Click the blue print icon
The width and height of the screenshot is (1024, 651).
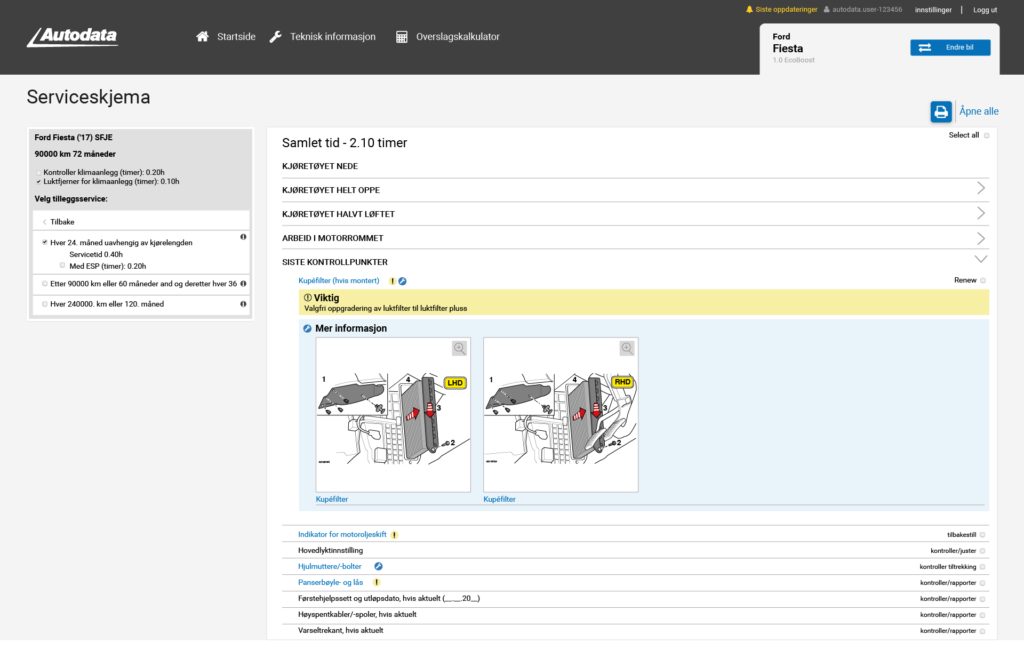[x=940, y=111]
